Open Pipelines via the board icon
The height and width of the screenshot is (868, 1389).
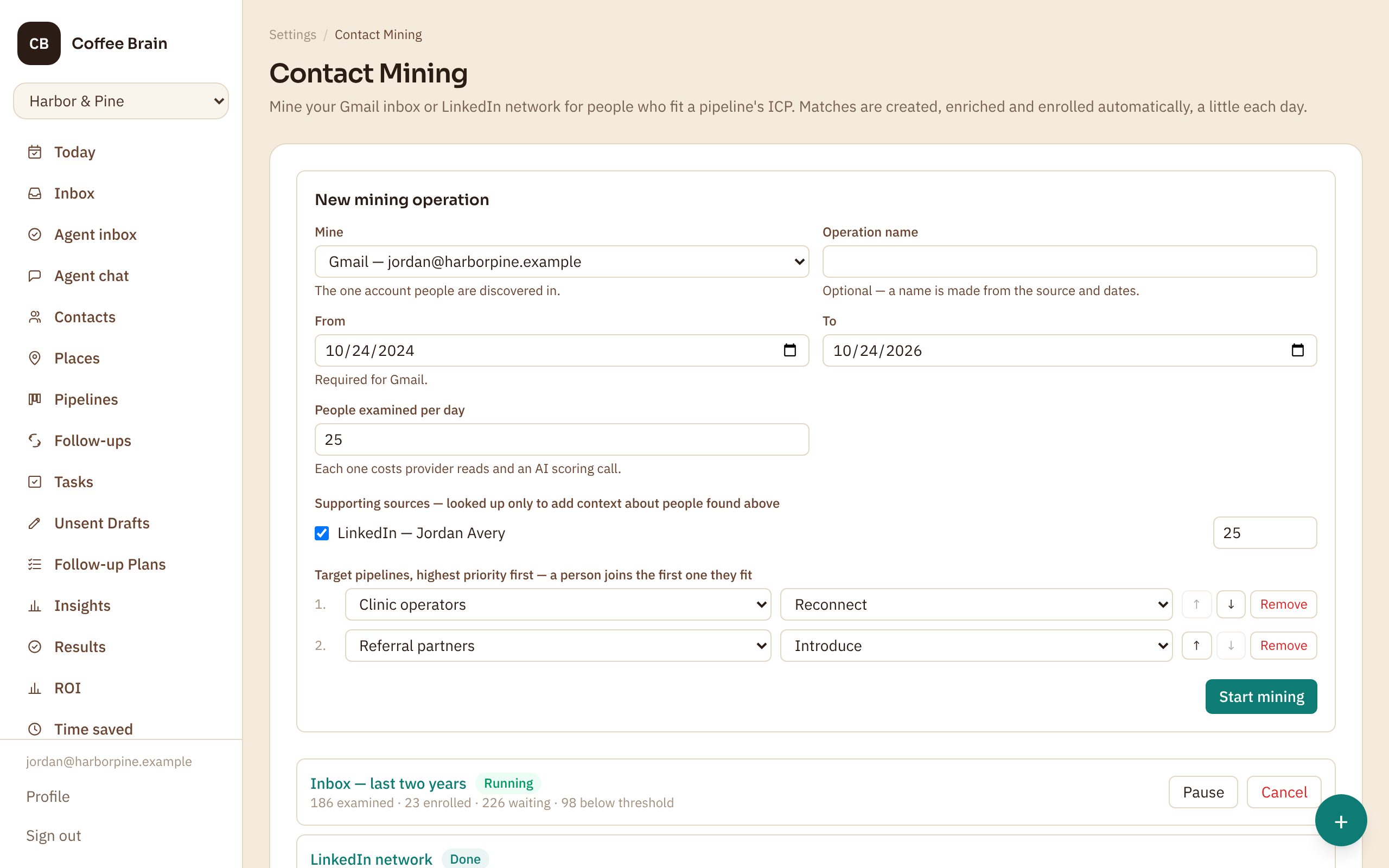[34, 400]
